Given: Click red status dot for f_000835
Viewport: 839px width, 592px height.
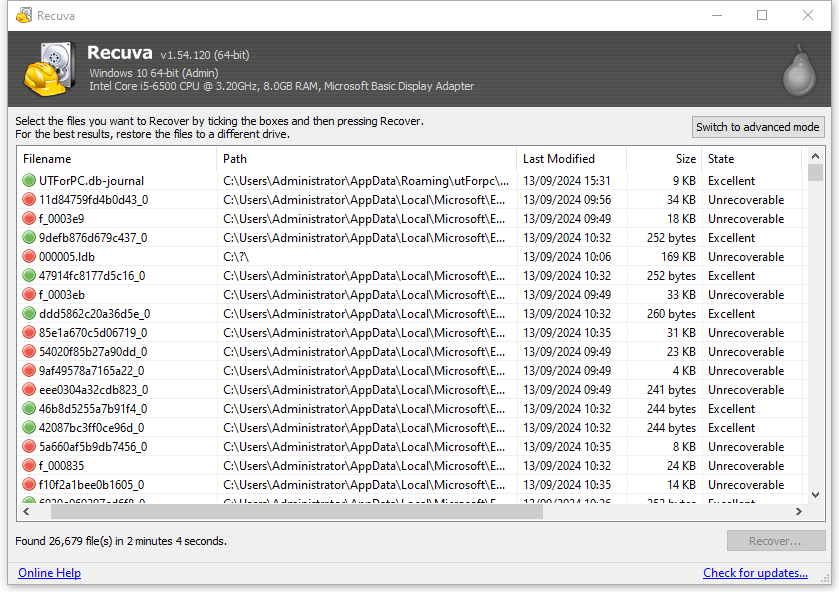Looking at the screenshot, I should click(29, 466).
